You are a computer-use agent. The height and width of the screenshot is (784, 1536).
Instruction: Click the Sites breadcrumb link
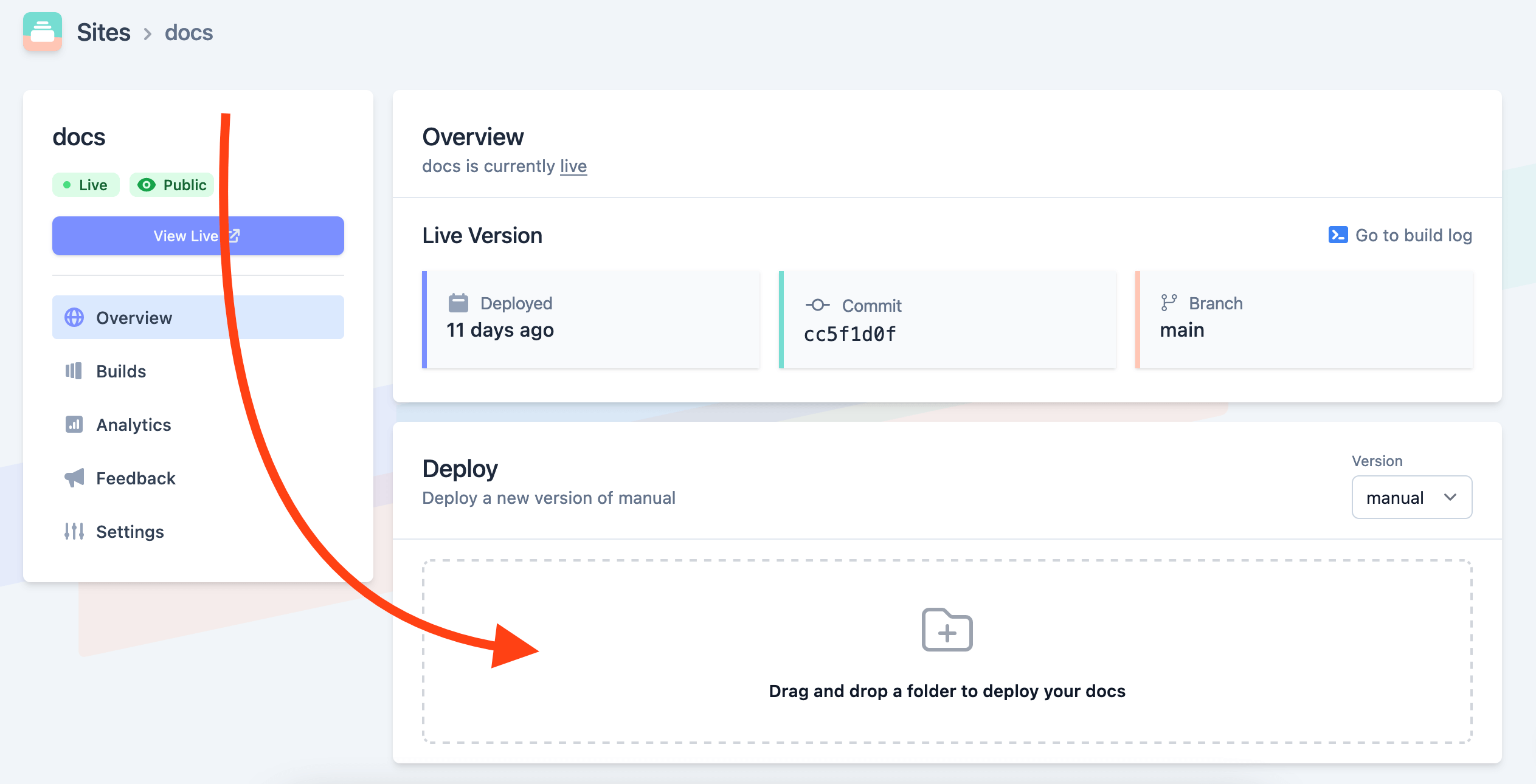(x=103, y=32)
